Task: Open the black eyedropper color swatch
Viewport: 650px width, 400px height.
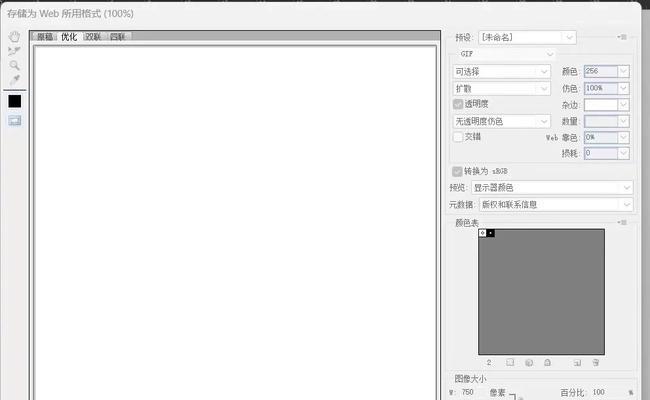Action: point(15,101)
